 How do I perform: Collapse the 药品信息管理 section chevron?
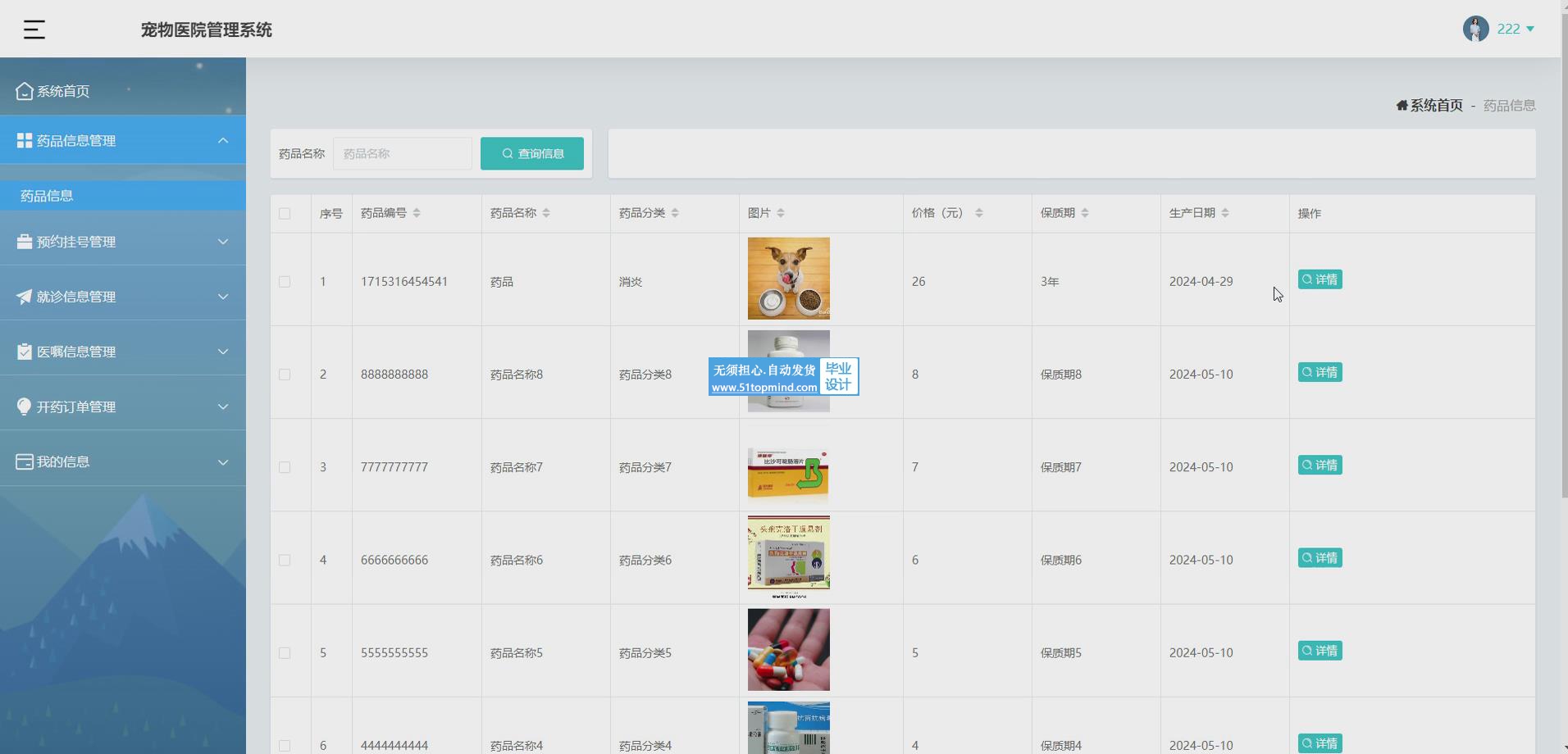pyautogui.click(x=223, y=141)
